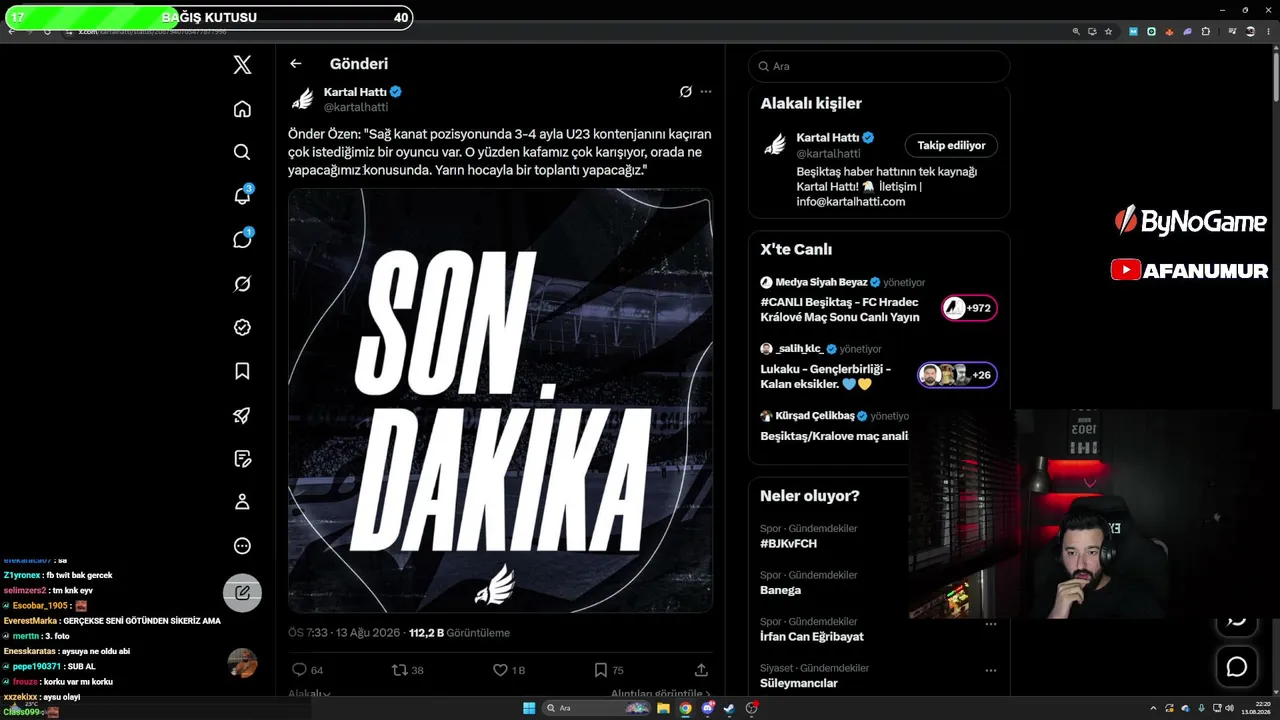This screenshot has width=1280, height=720.
Task: Open the Süleymancılar trending topic
Action: [x=799, y=683]
